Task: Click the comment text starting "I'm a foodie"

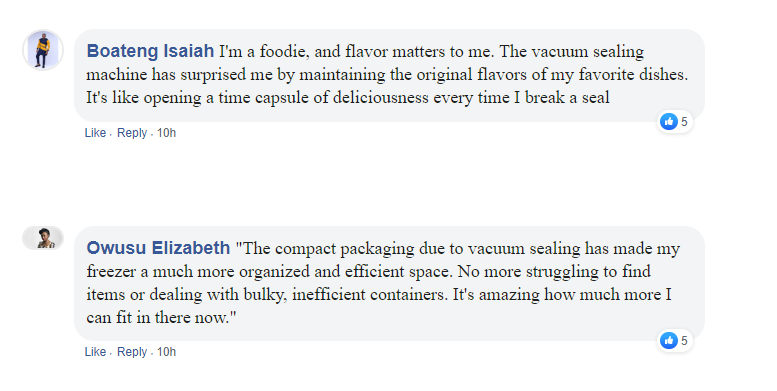Action: coord(387,74)
